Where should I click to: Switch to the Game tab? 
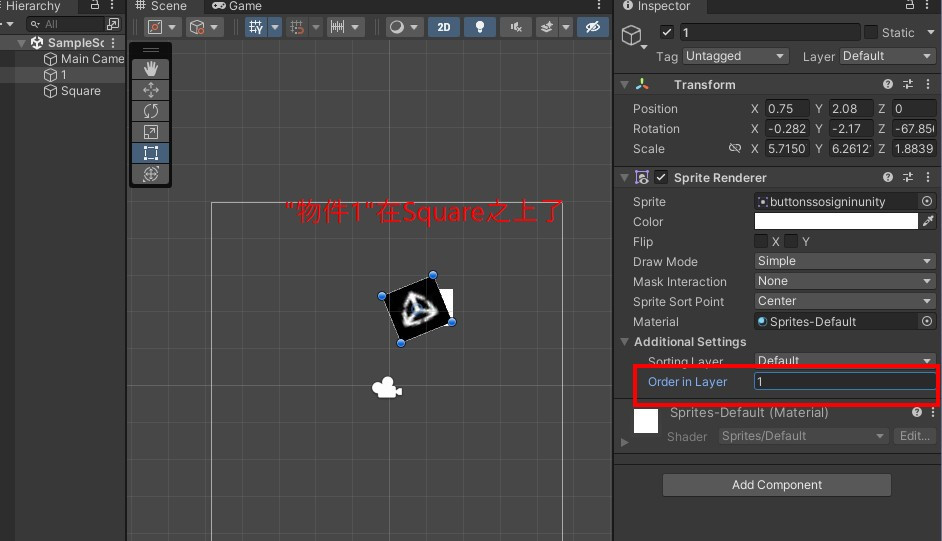(236, 6)
